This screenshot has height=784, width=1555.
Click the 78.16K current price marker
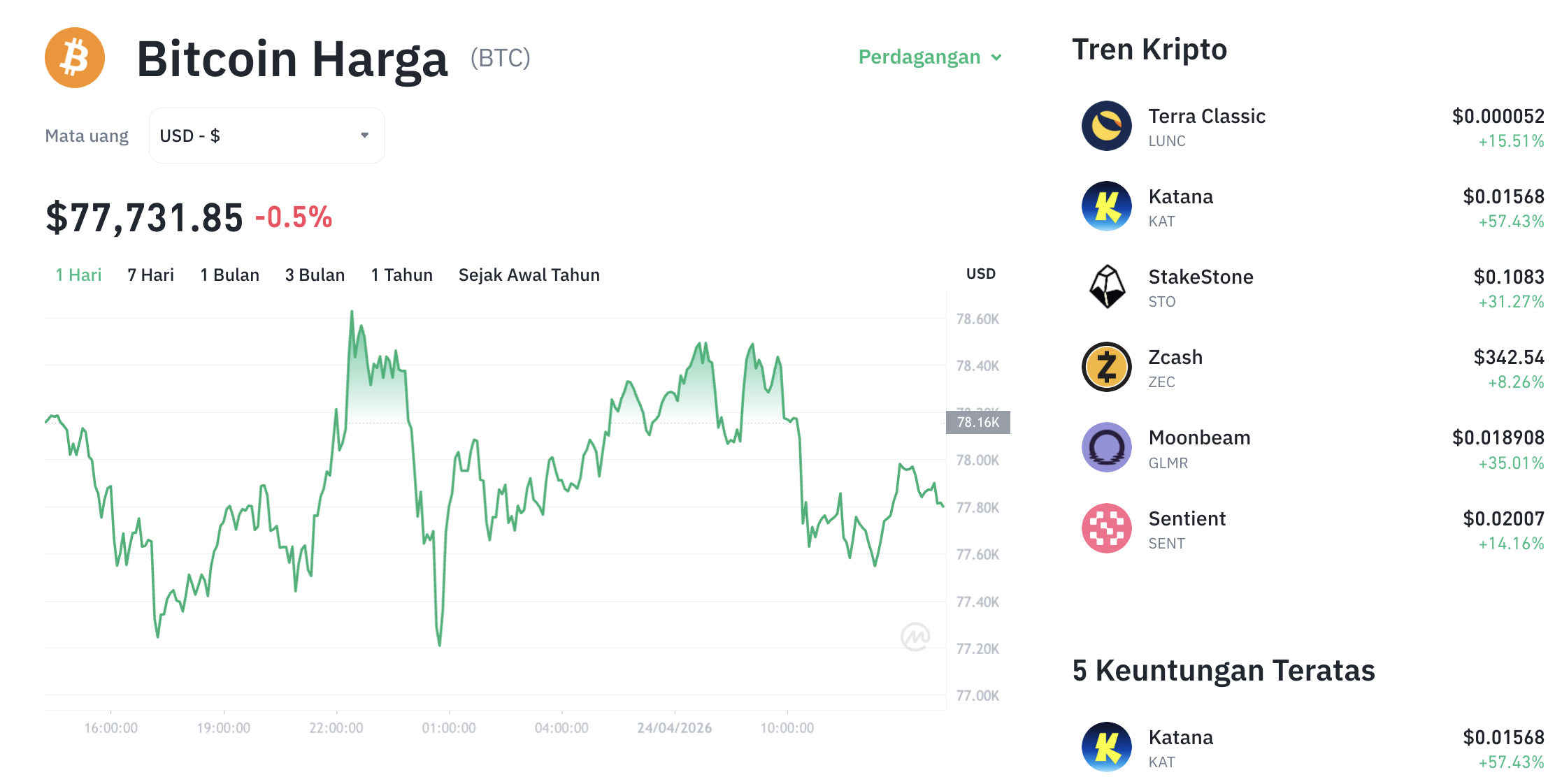tap(978, 422)
